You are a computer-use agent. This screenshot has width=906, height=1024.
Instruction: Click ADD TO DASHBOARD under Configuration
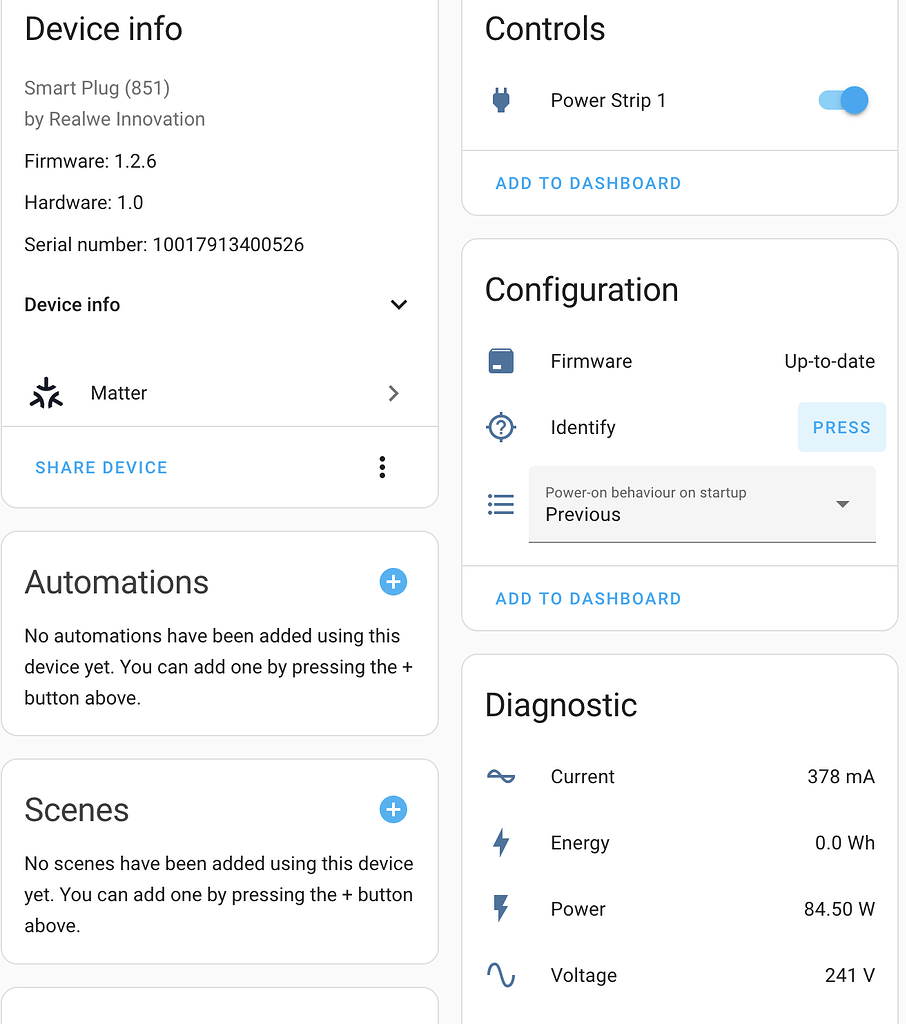coord(588,598)
